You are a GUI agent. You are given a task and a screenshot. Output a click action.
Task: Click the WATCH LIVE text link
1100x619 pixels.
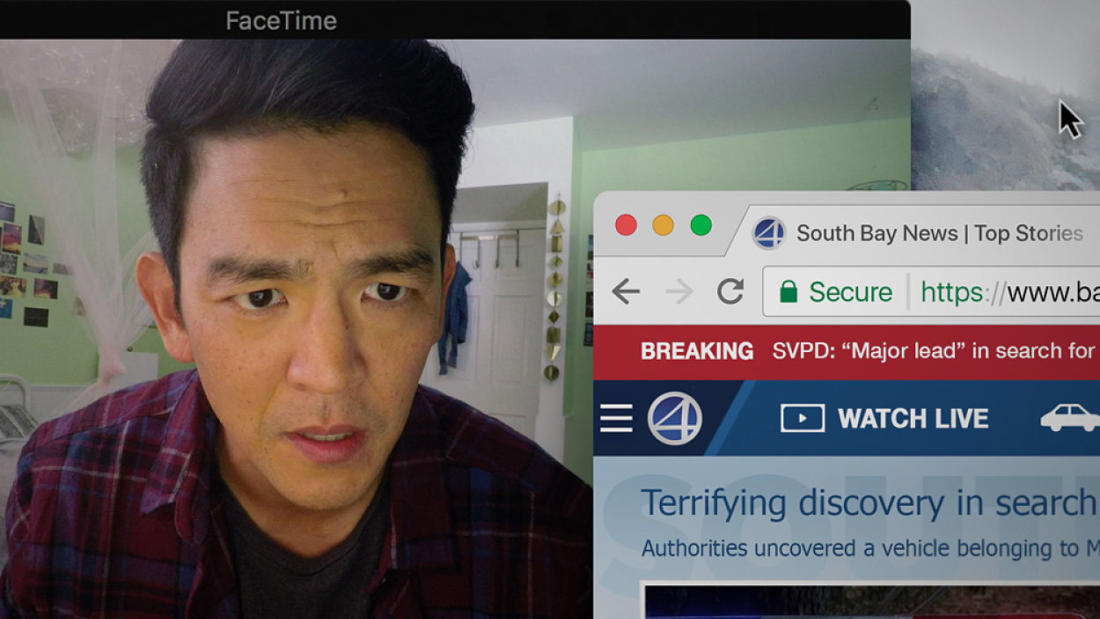click(912, 418)
